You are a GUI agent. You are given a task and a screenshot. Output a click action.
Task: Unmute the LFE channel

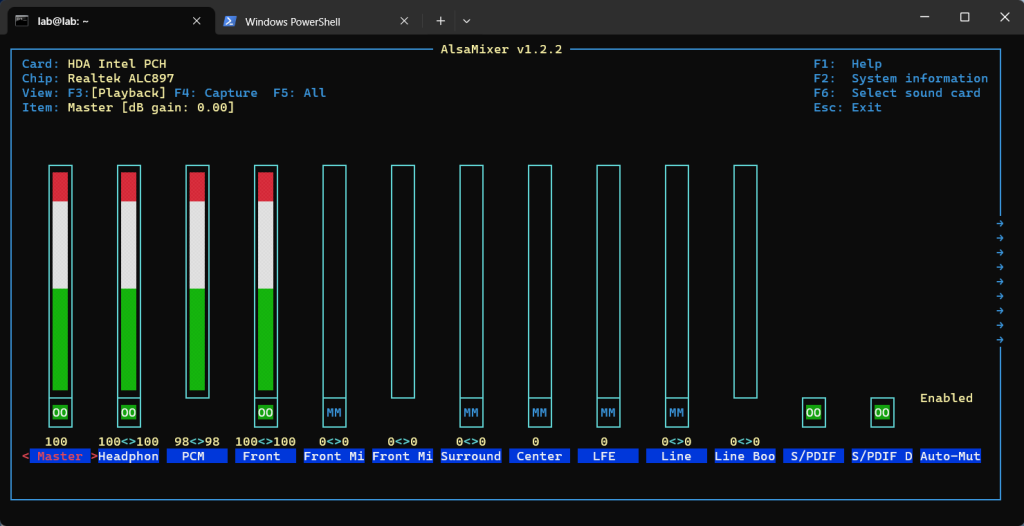608,412
